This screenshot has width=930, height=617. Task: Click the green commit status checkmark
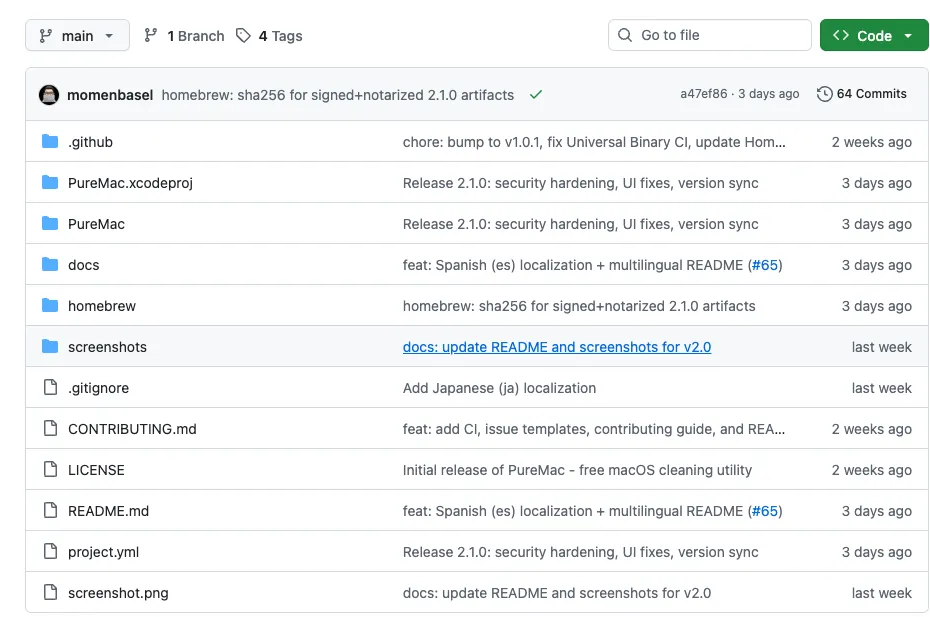(536, 95)
